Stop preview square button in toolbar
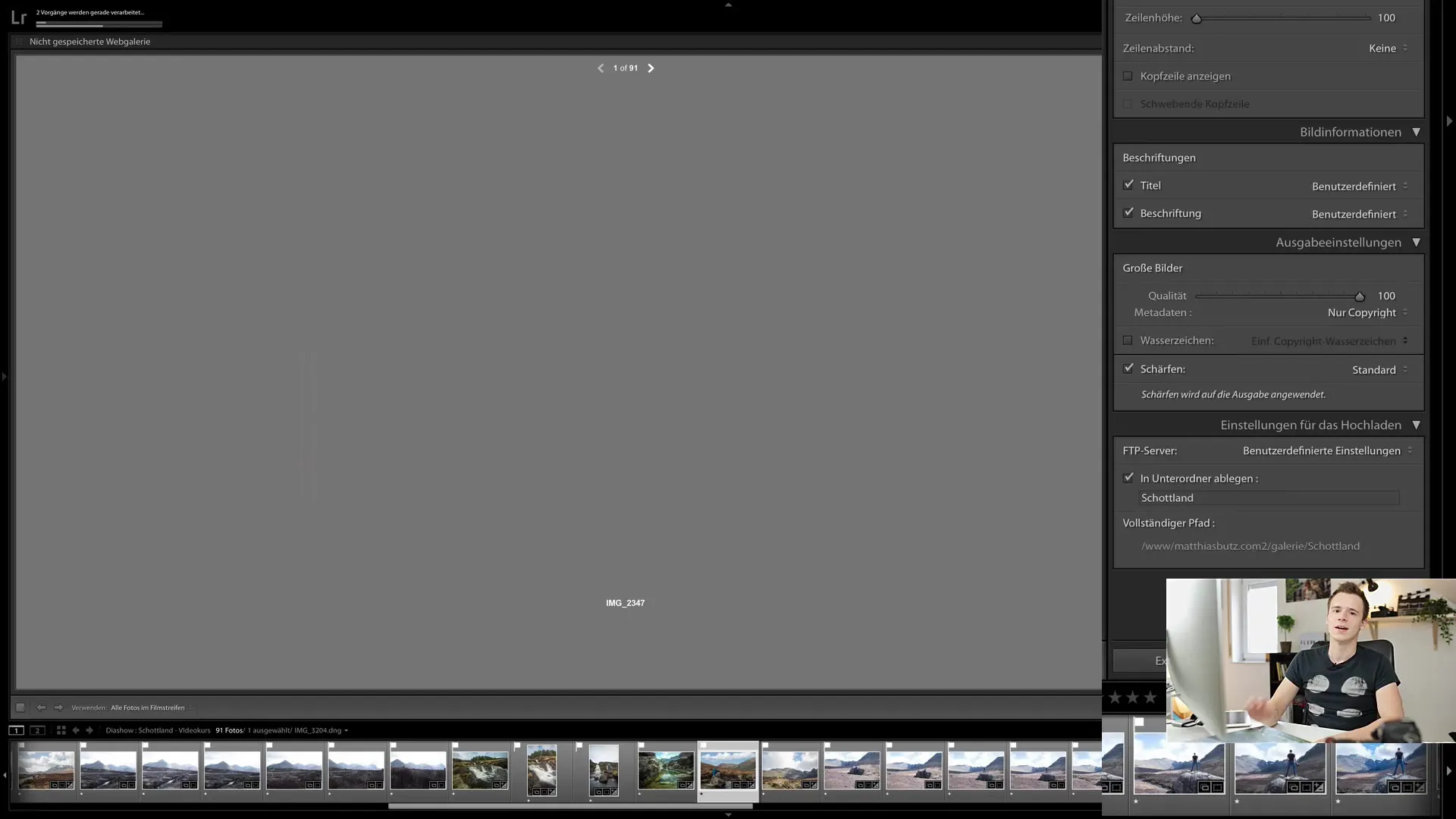The width and height of the screenshot is (1456, 819). point(20,708)
